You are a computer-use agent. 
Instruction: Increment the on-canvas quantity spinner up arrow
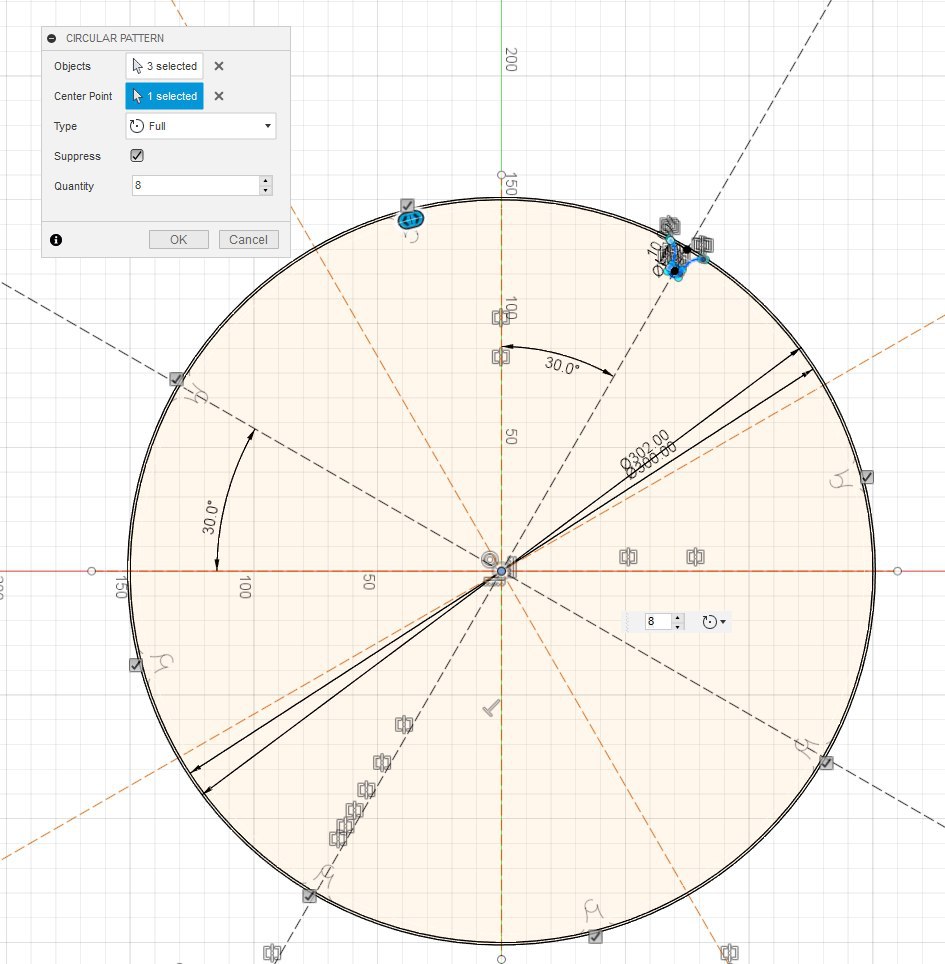(678, 617)
